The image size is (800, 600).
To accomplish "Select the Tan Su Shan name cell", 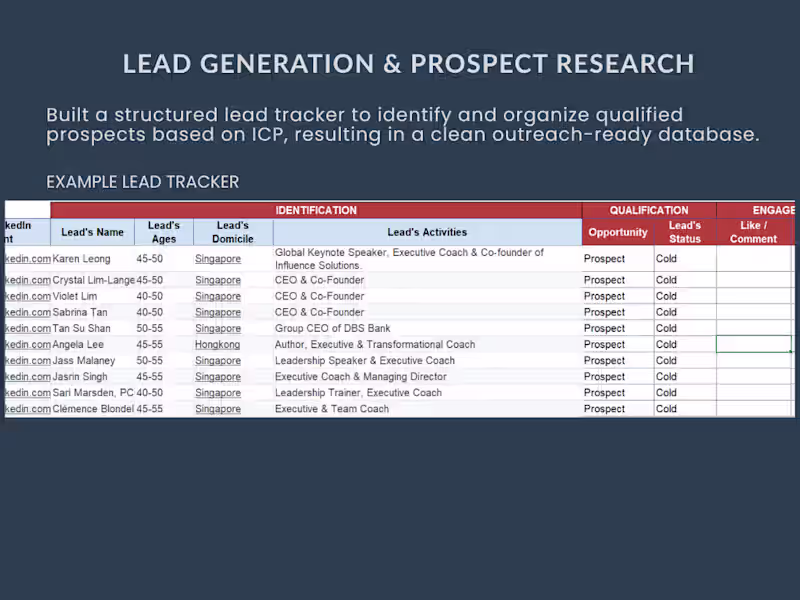I will click(92, 328).
